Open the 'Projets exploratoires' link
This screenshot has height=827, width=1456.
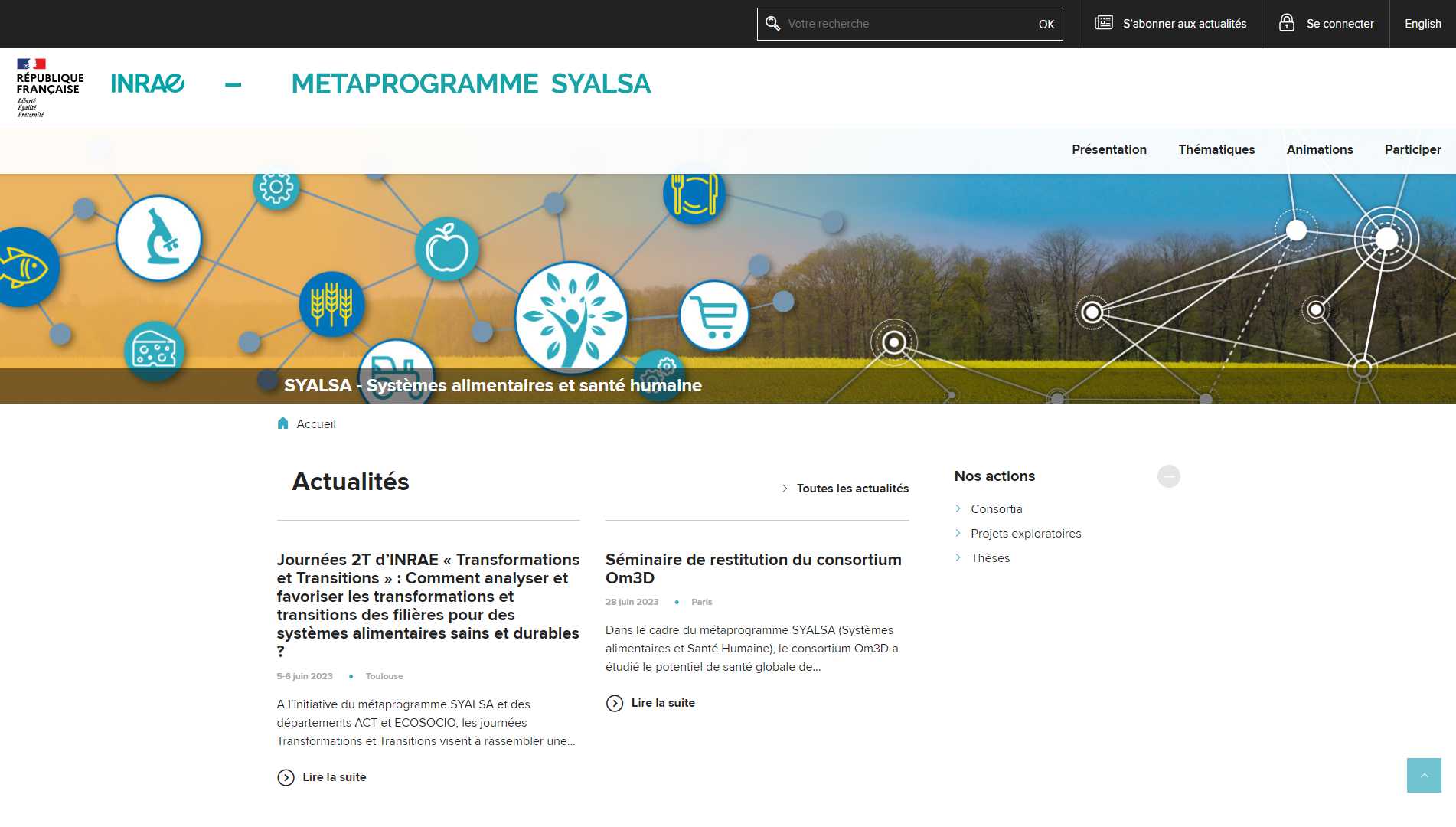tap(1026, 534)
